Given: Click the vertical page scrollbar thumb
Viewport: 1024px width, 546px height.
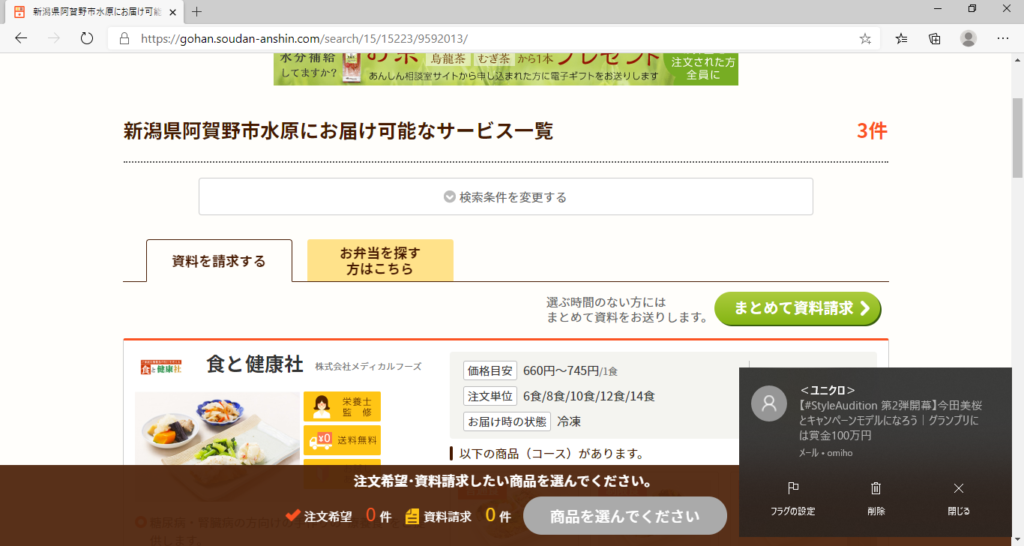Looking at the screenshot, I should click(1017, 137).
